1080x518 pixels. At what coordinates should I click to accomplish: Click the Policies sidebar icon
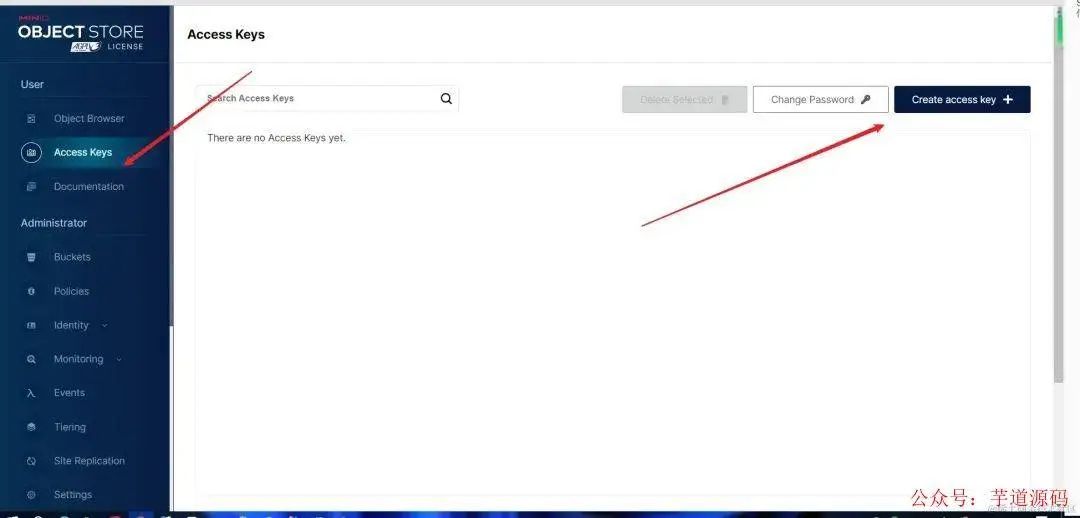(31, 291)
